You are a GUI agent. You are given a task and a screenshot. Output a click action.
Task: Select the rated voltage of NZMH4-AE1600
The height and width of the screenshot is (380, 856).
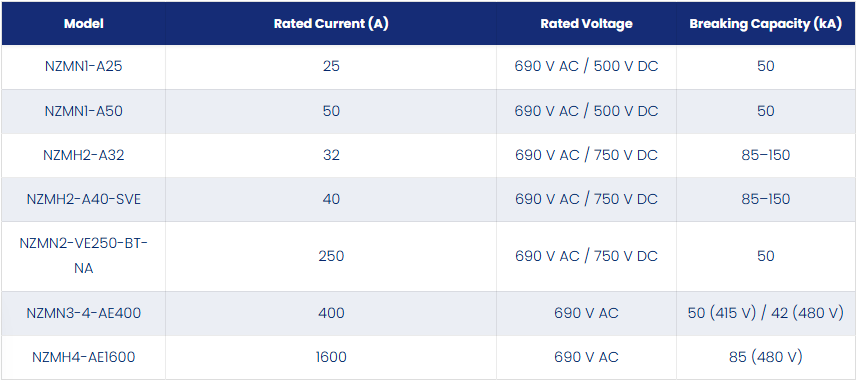click(586, 357)
